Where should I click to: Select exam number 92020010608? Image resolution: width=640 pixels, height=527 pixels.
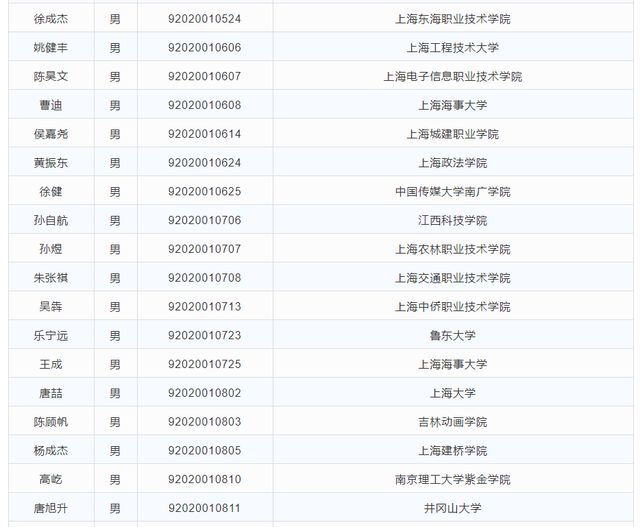(204, 105)
